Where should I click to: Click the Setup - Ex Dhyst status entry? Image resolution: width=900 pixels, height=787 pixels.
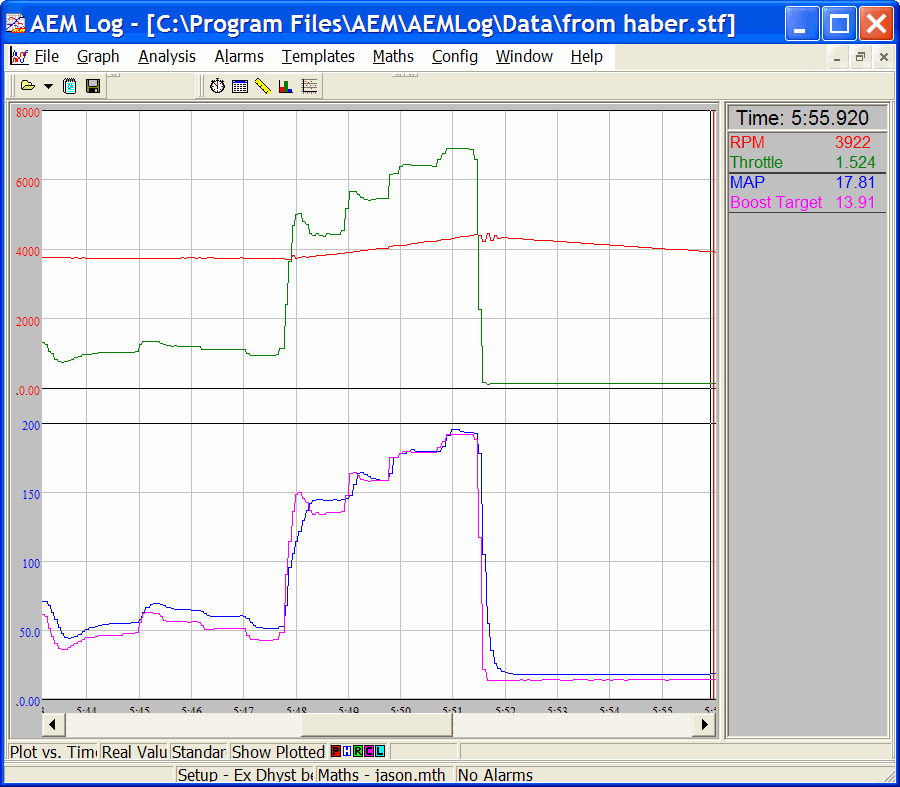[245, 775]
